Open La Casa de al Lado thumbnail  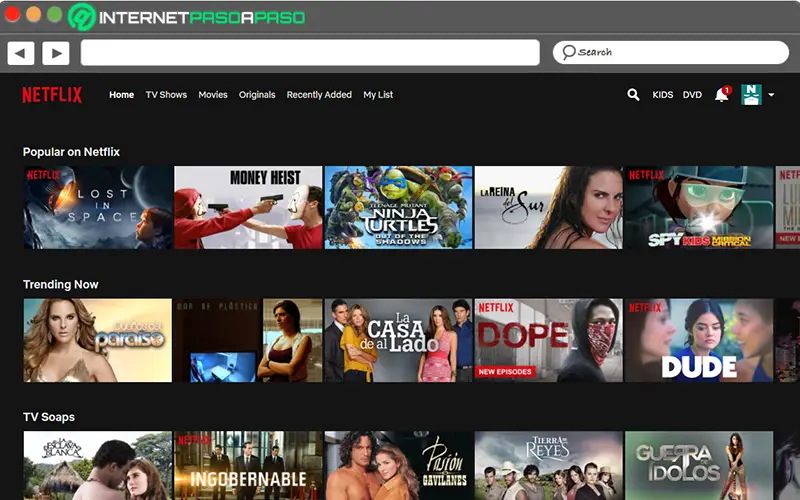(398, 340)
